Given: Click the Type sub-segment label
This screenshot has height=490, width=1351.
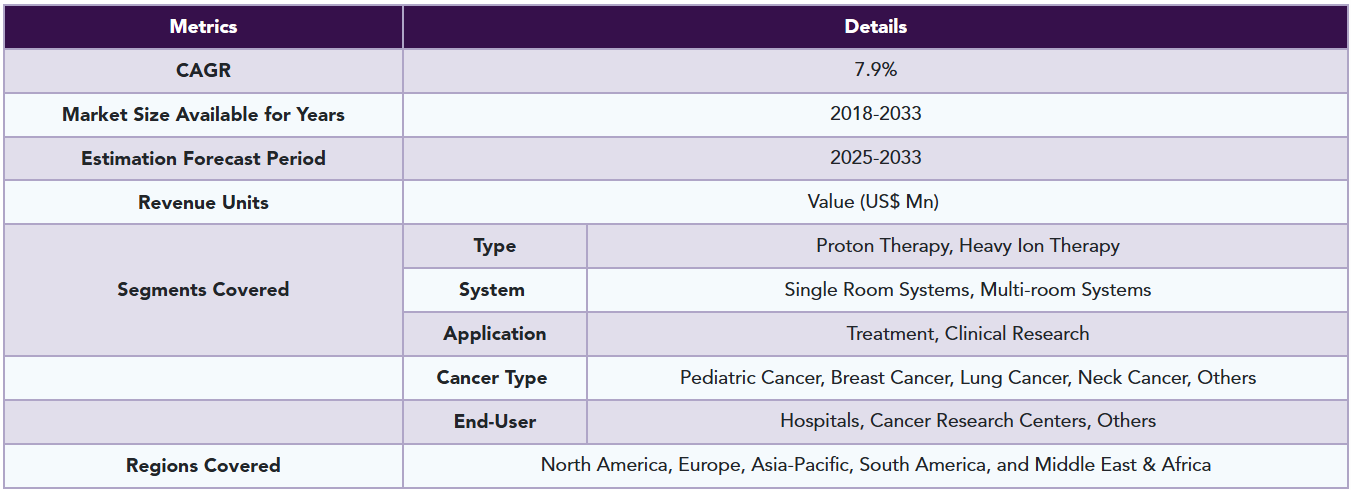Looking at the screenshot, I should click(495, 246).
